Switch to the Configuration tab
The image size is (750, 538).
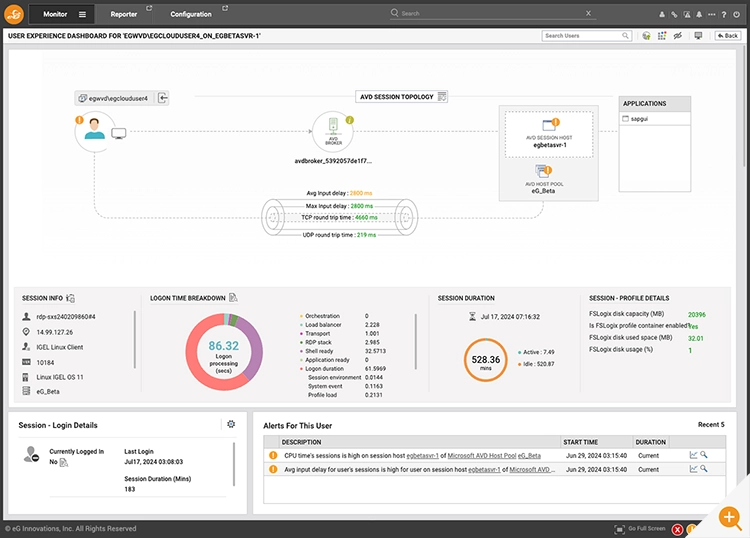(x=191, y=14)
